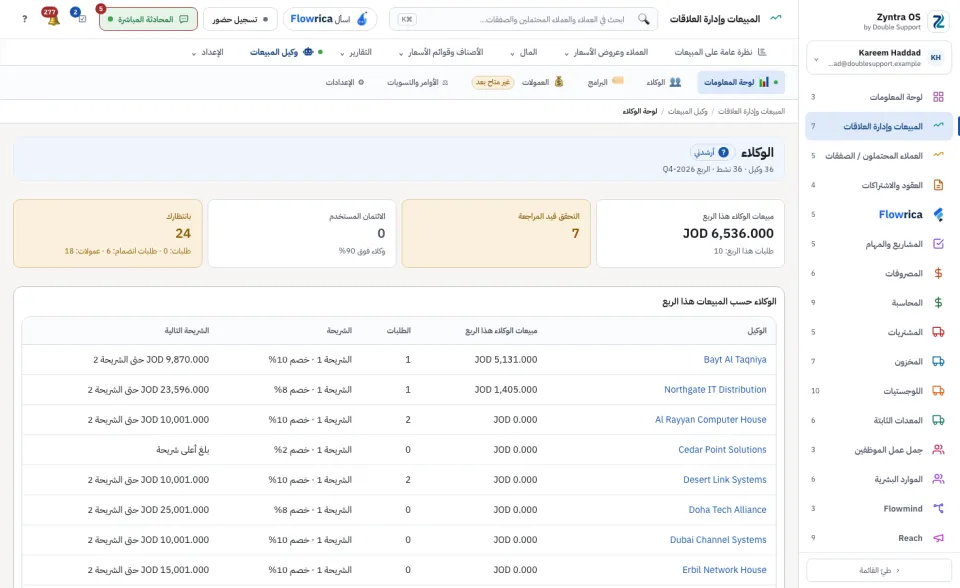Click the search field for customers and deals
Image resolution: width=960 pixels, height=588 pixels.
click(523, 19)
